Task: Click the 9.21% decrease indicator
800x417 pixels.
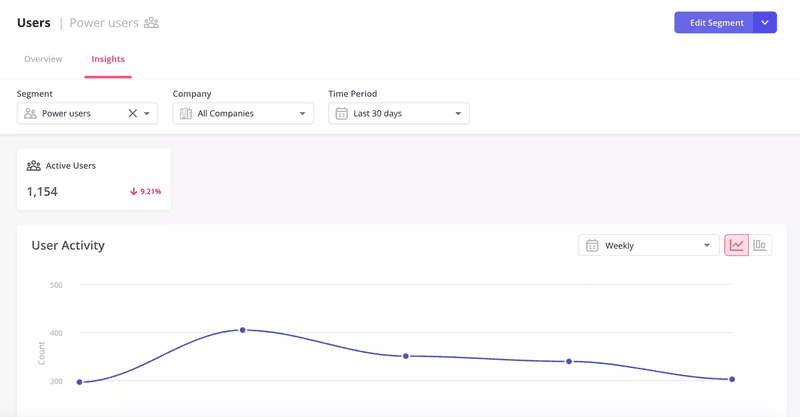Action: (145, 191)
